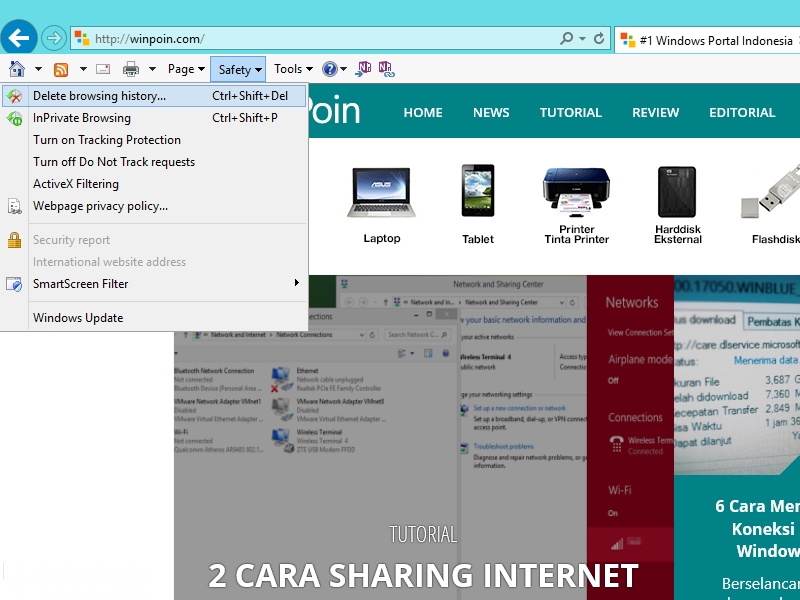Toggle ActiveX Filtering in Safety menu
The image size is (800, 600).
pyautogui.click(x=154, y=184)
